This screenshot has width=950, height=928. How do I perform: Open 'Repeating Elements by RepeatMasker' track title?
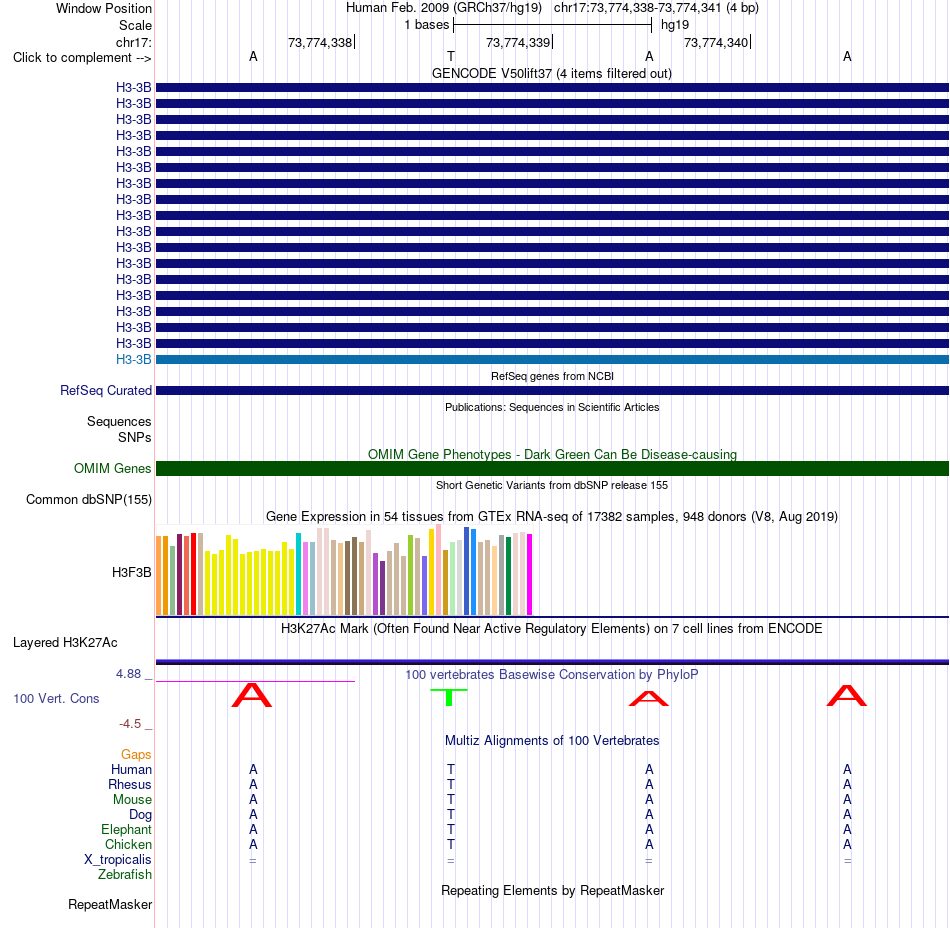tap(552, 890)
